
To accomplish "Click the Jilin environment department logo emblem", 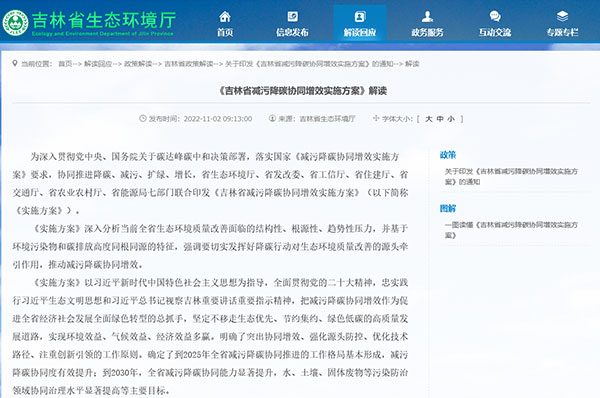I will (15, 23).
